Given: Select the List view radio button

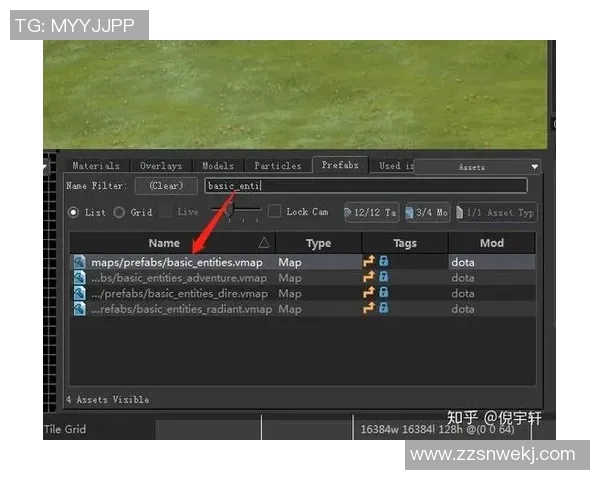Looking at the screenshot, I should pyautogui.click(x=74, y=212).
